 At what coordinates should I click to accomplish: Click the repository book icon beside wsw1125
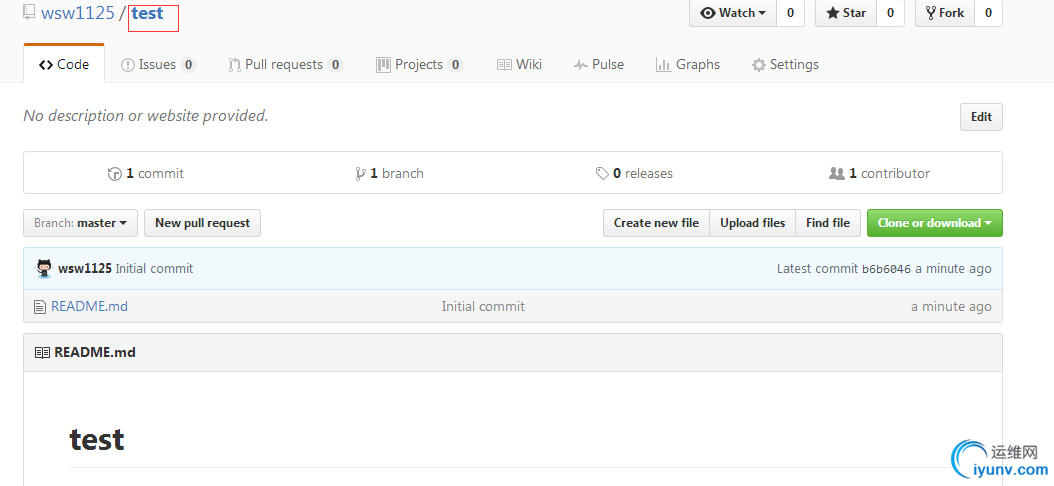click(29, 12)
